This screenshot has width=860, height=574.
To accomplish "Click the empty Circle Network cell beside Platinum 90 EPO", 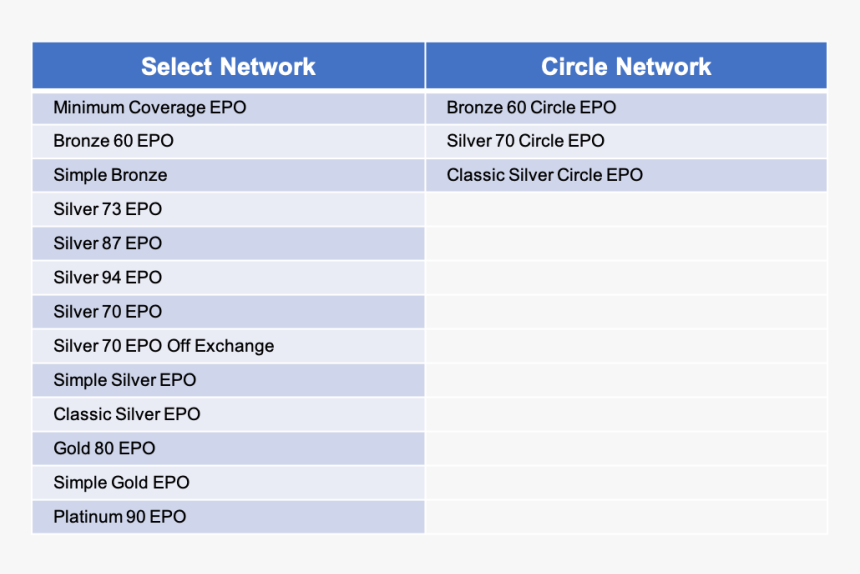I will [x=626, y=516].
